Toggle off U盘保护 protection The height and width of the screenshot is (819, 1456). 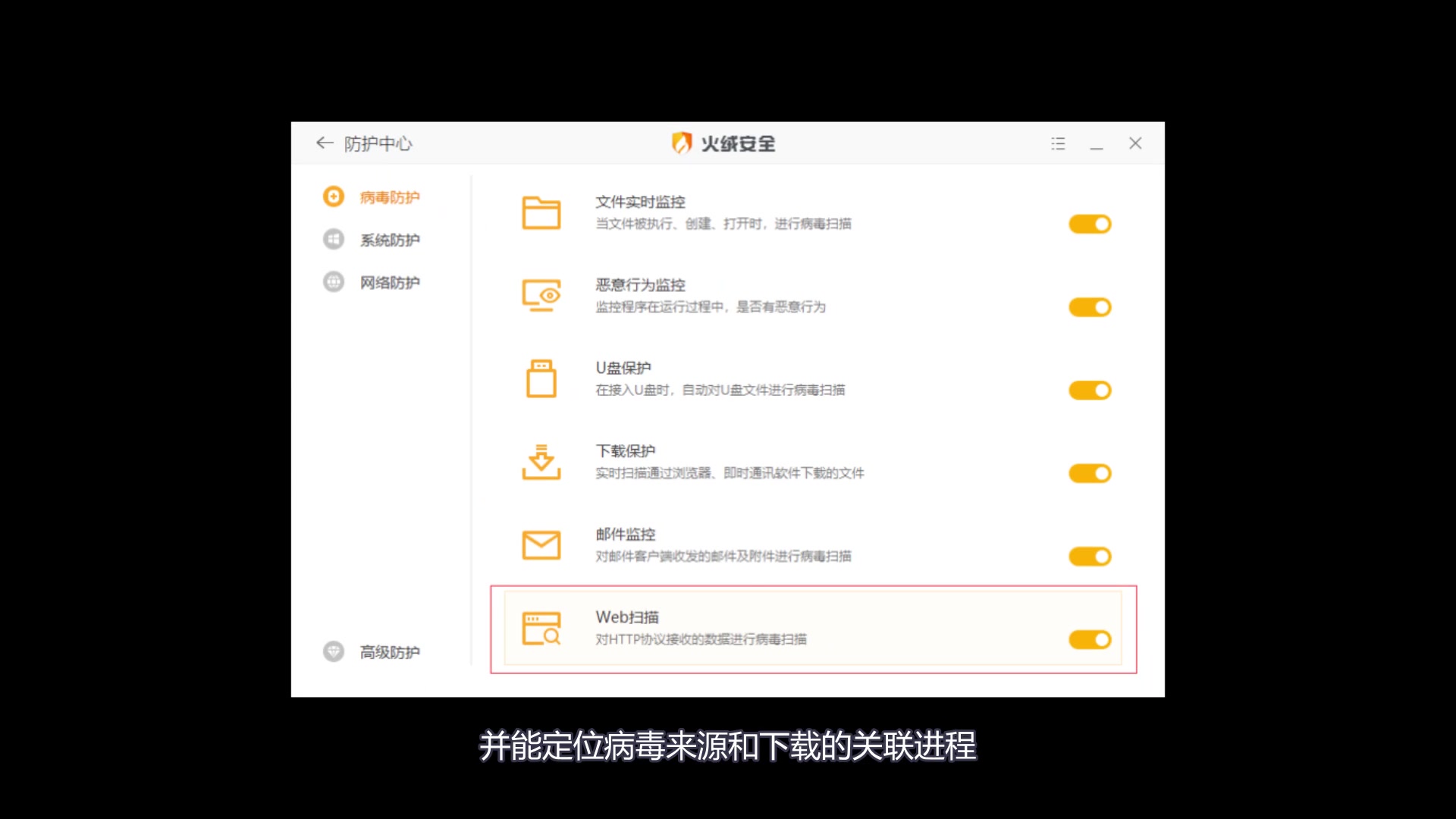[x=1090, y=390]
